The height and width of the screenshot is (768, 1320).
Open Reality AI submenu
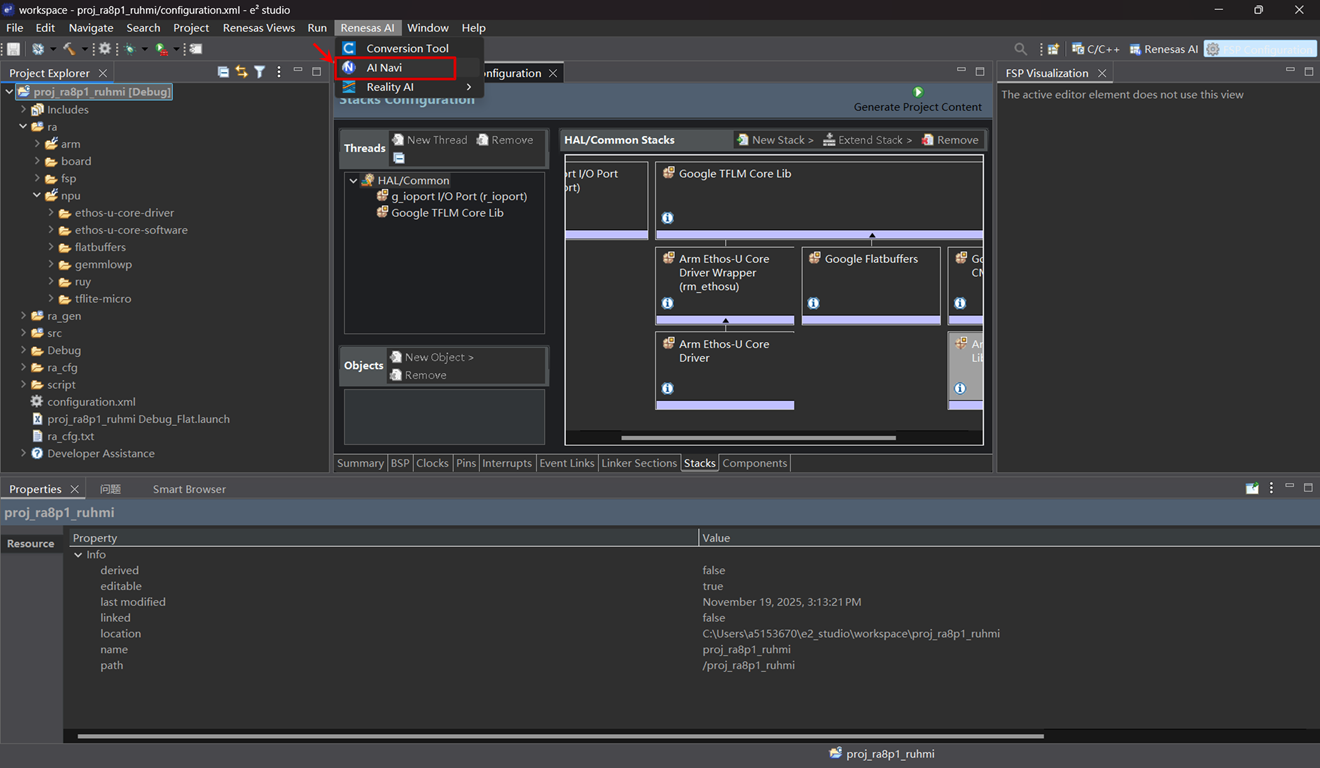409,87
